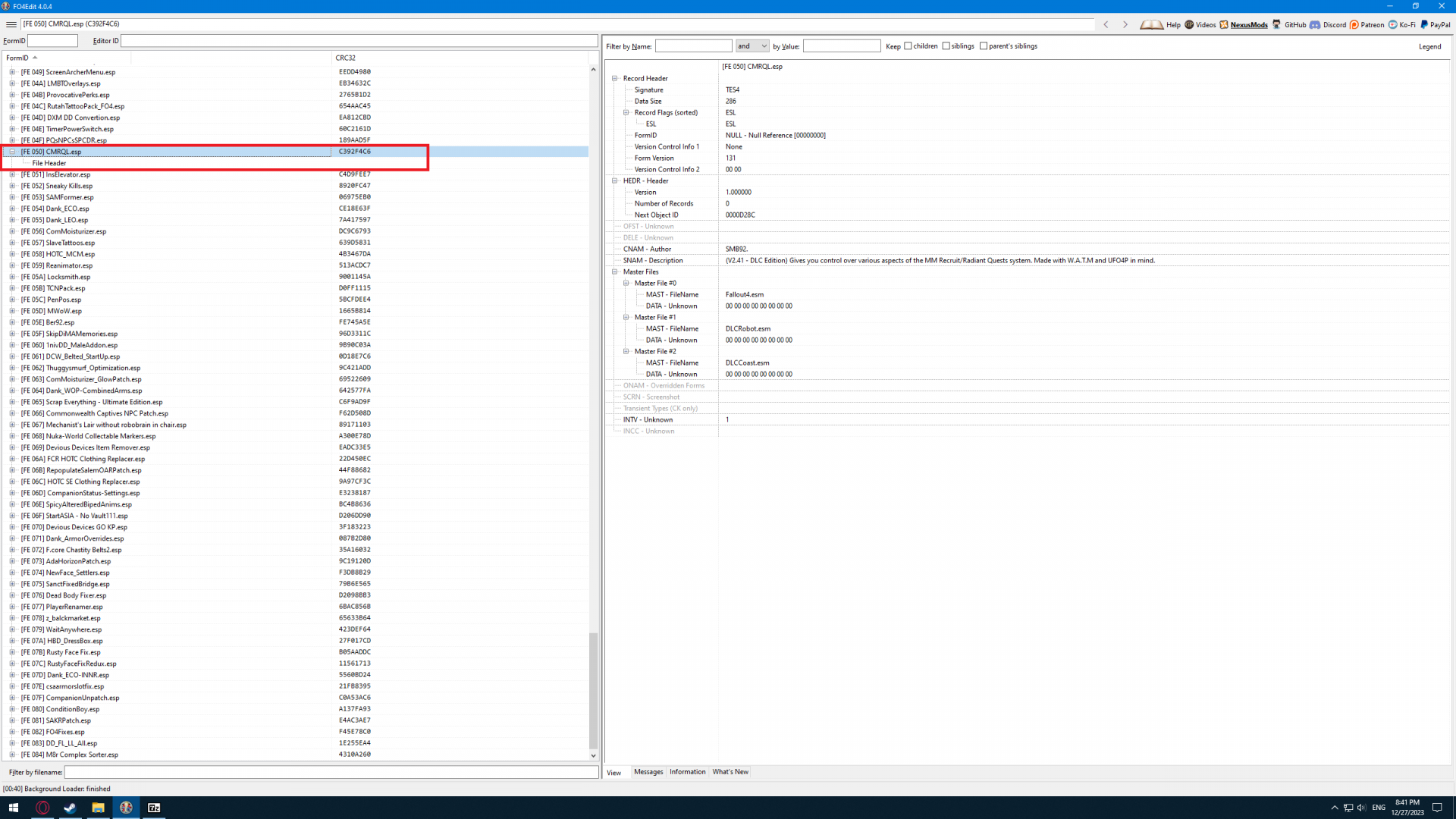Click the Filter by filename field
The image size is (1456, 819).
tap(331, 772)
